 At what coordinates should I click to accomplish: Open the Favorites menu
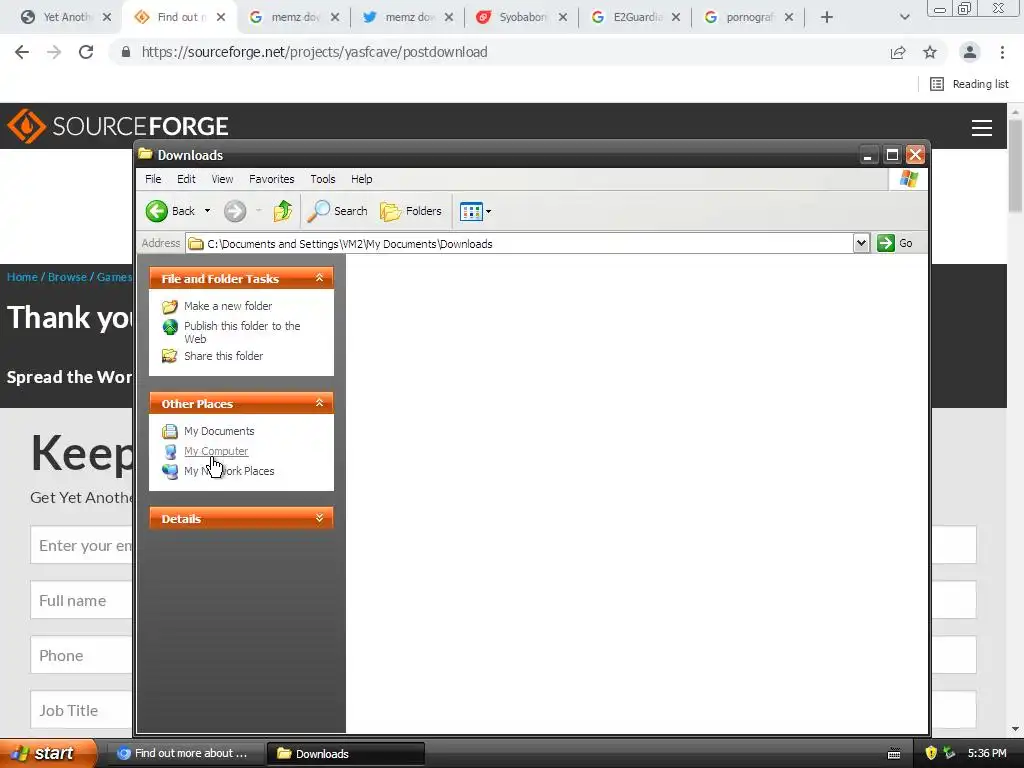[x=272, y=179]
